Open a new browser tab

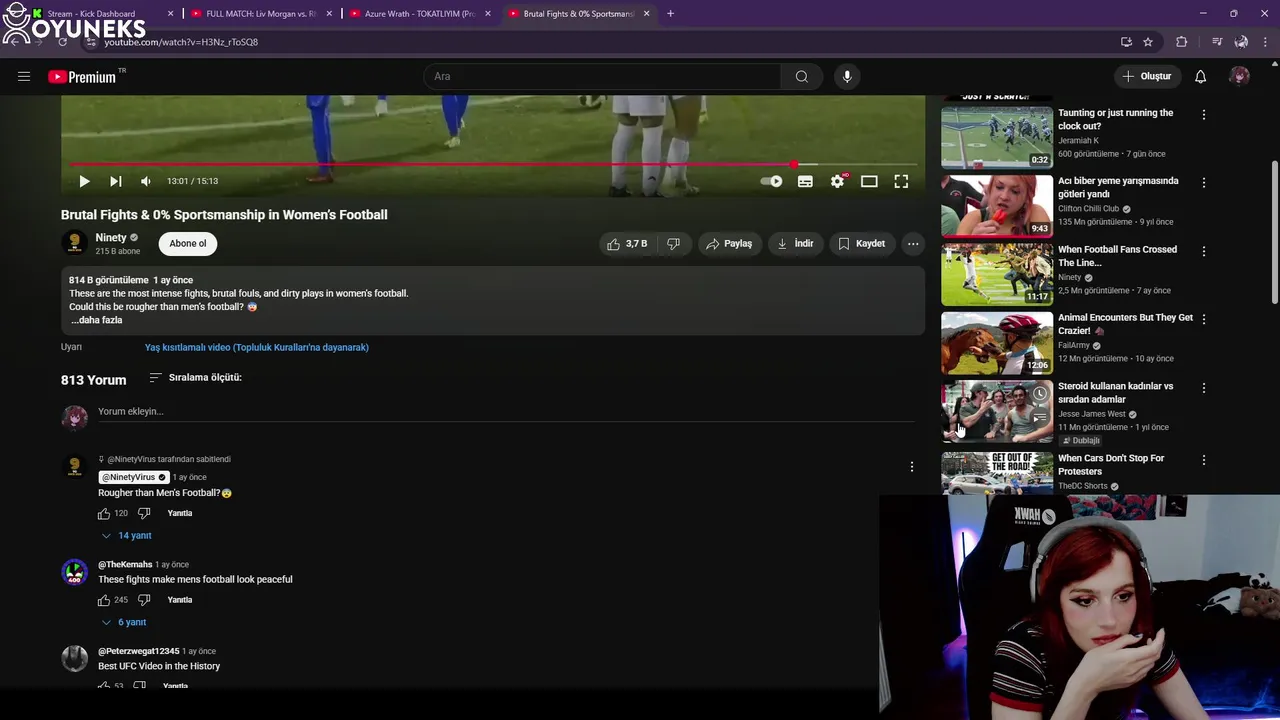670,14
